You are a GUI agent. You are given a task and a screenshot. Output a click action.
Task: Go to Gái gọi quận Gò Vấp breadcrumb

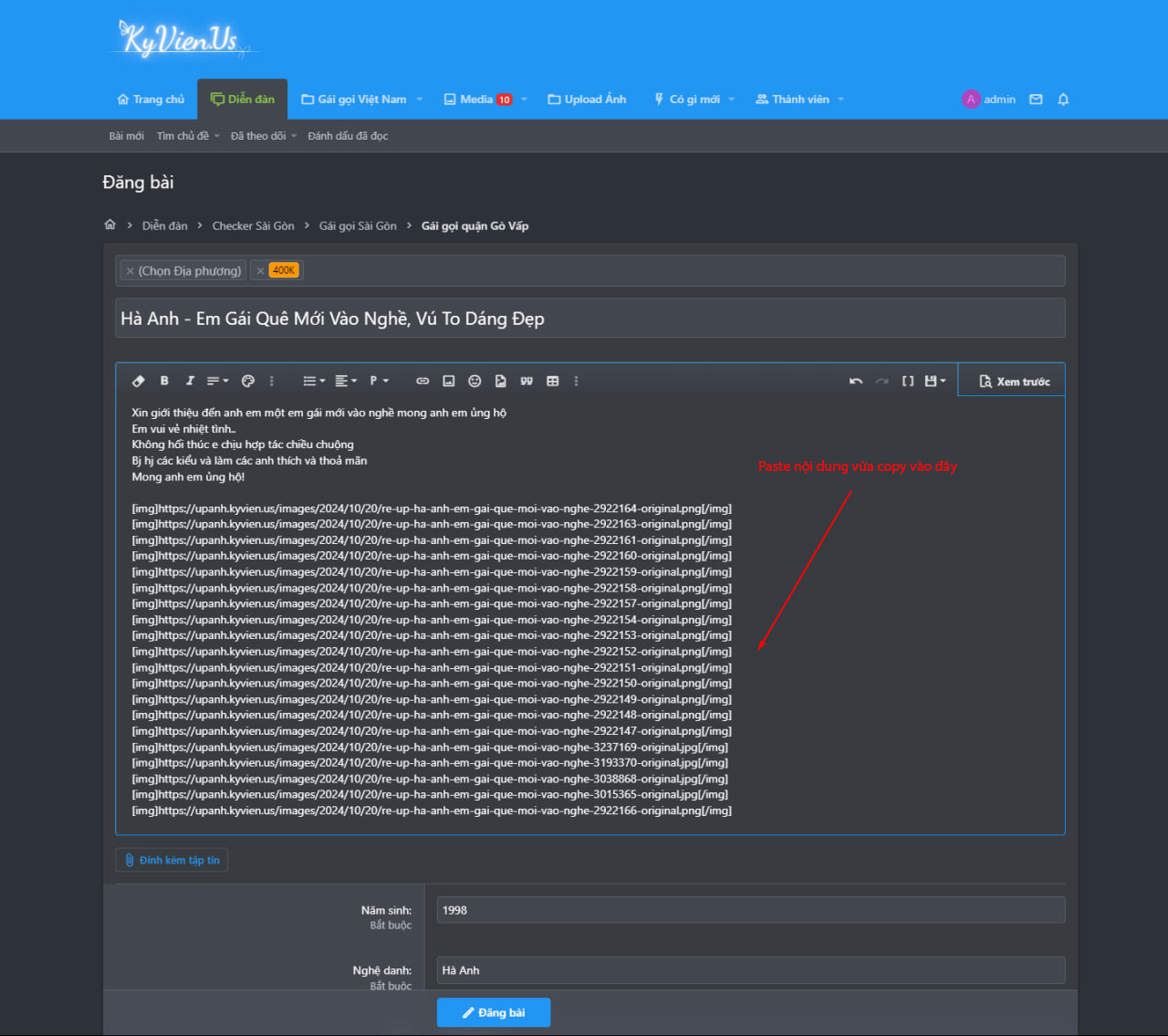(474, 225)
